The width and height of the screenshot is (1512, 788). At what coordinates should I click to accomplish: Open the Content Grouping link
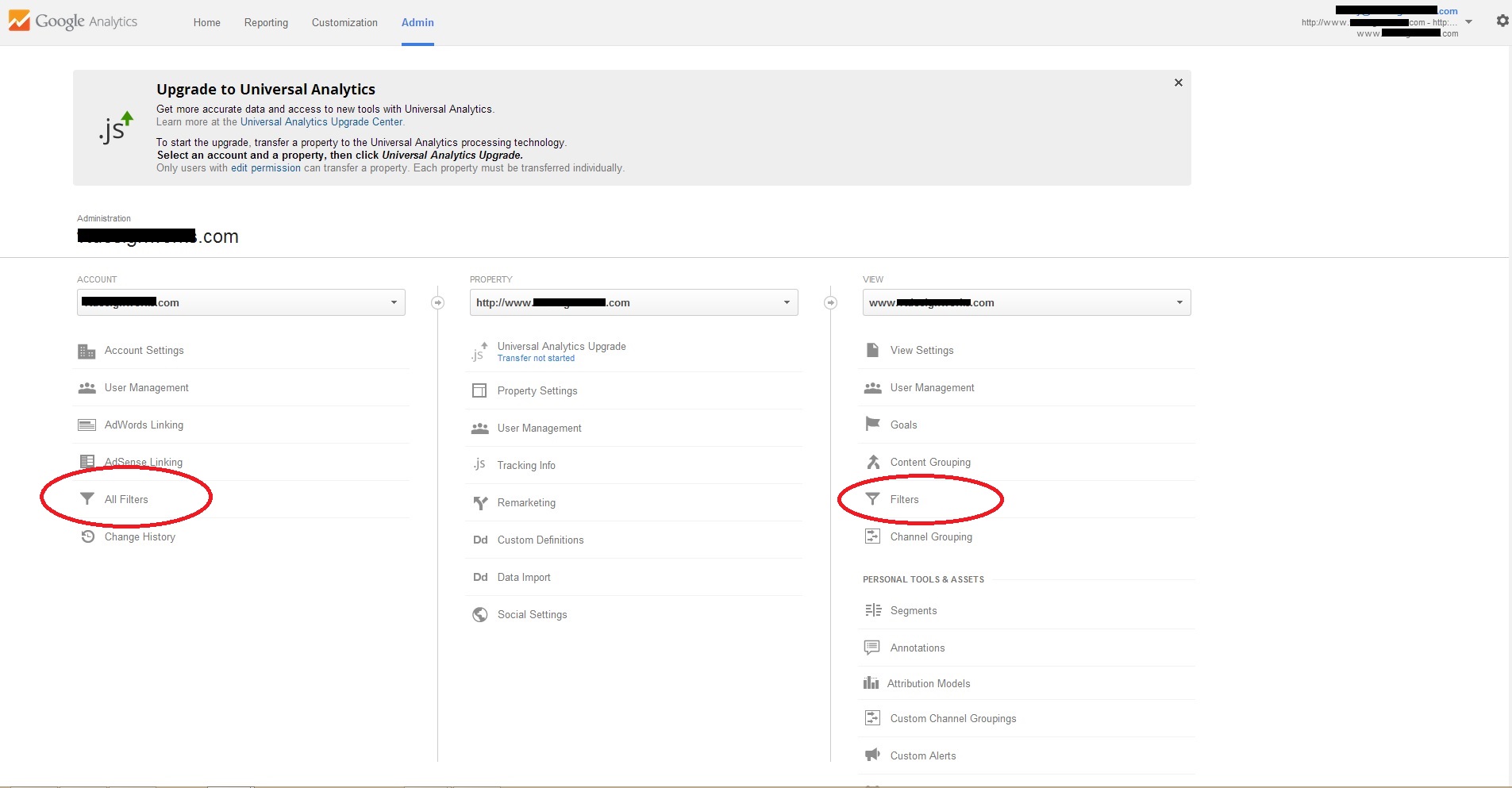click(x=930, y=463)
